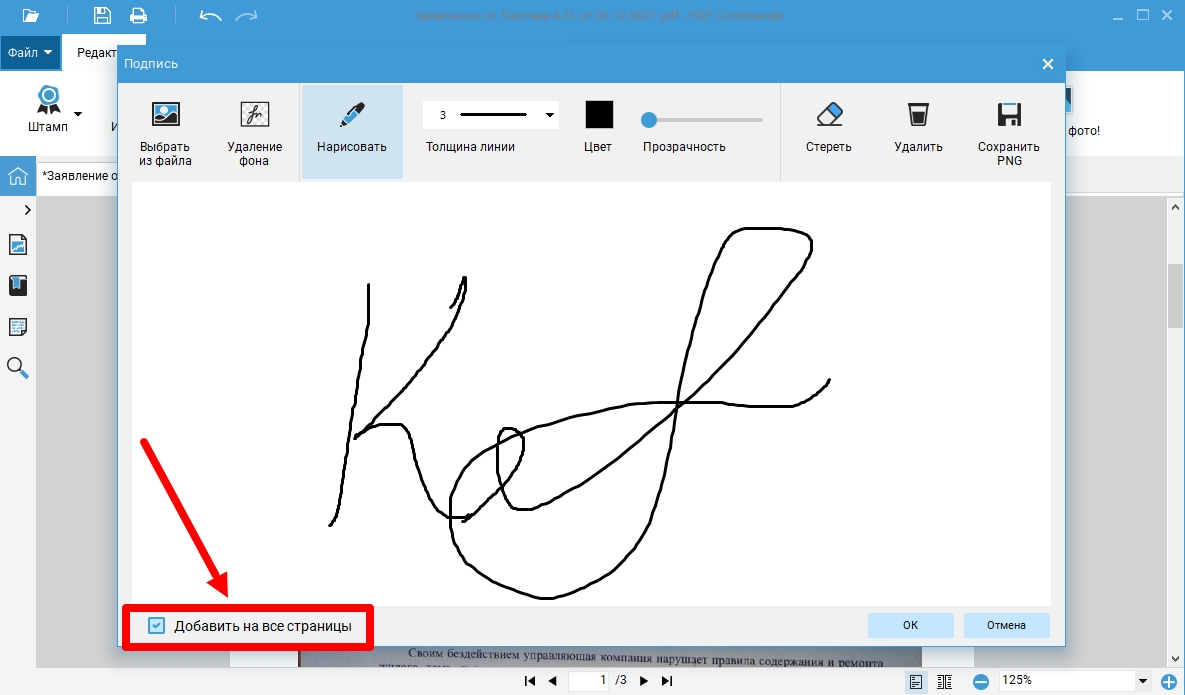Image resolution: width=1185 pixels, height=695 pixels.
Task: Cancel the signature dialog
Action: click(1006, 625)
